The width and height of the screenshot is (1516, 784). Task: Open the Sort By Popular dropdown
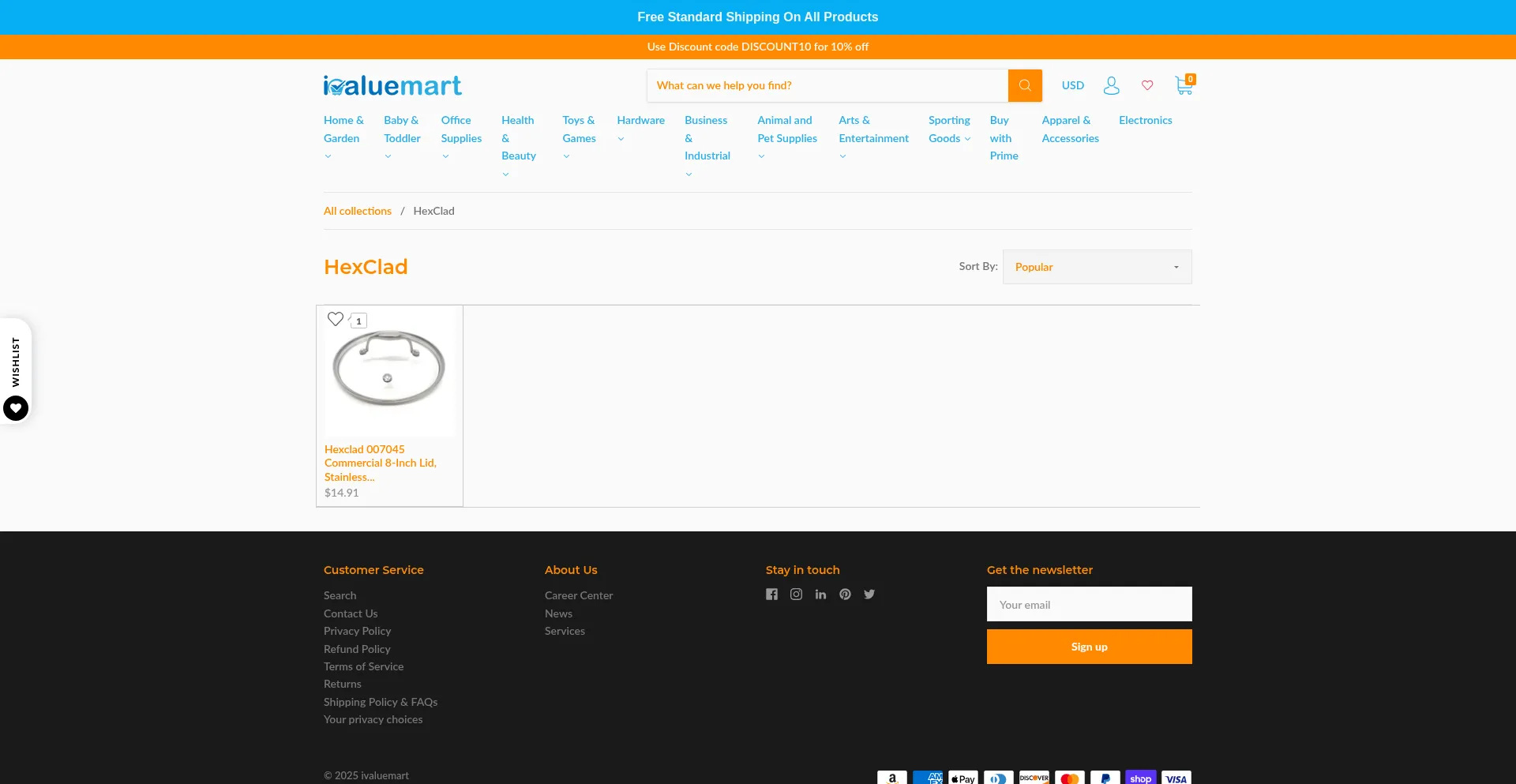coord(1097,267)
